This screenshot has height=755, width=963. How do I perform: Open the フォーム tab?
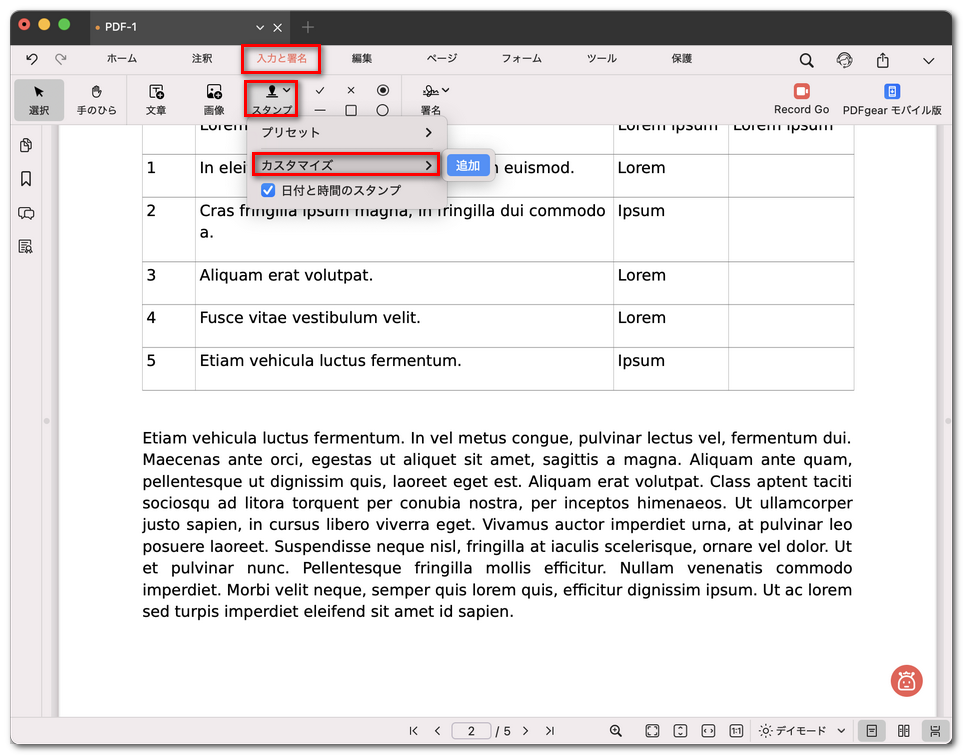(x=521, y=59)
